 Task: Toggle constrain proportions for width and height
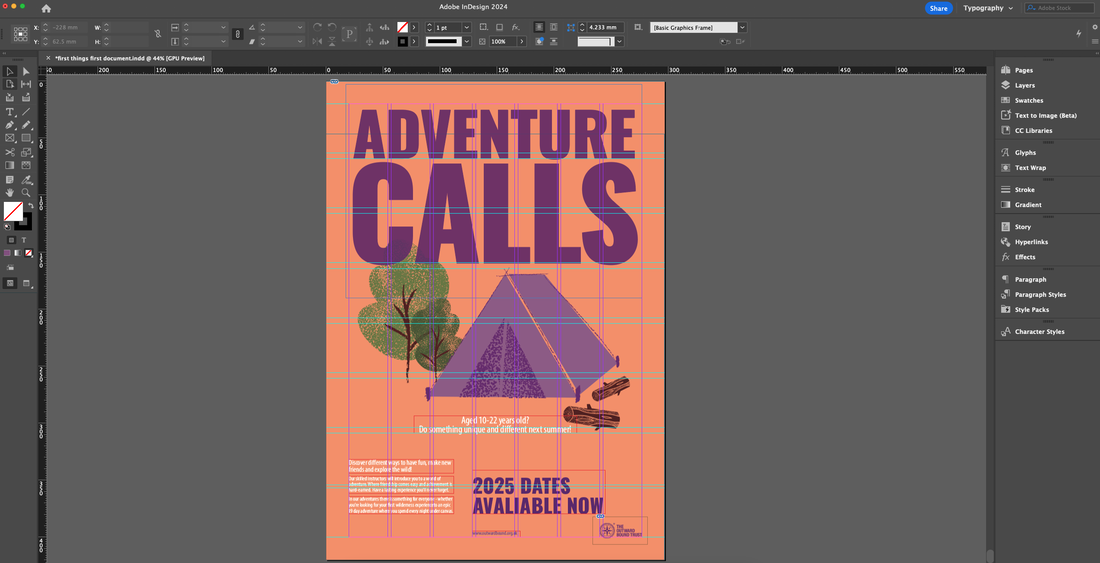(x=157, y=34)
